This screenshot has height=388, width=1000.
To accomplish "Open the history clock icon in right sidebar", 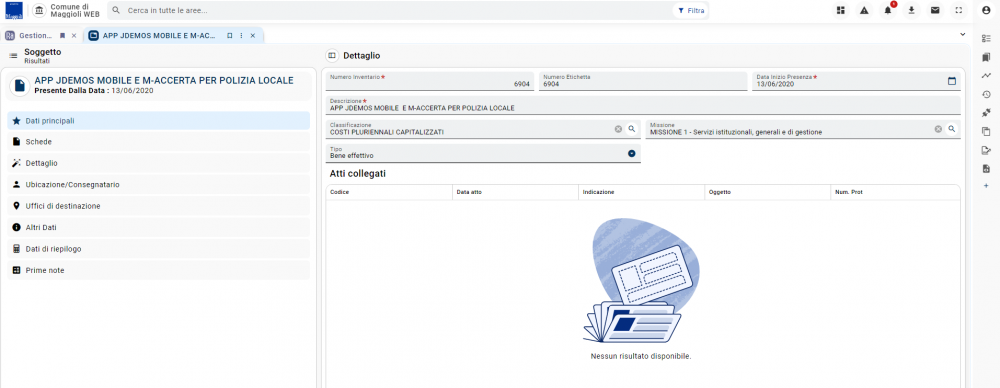I will pos(986,94).
